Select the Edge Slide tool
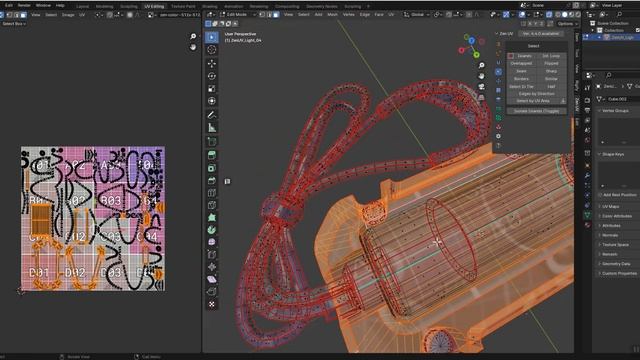Screen dimensions: 640x360 pyautogui.click(x=211, y=255)
